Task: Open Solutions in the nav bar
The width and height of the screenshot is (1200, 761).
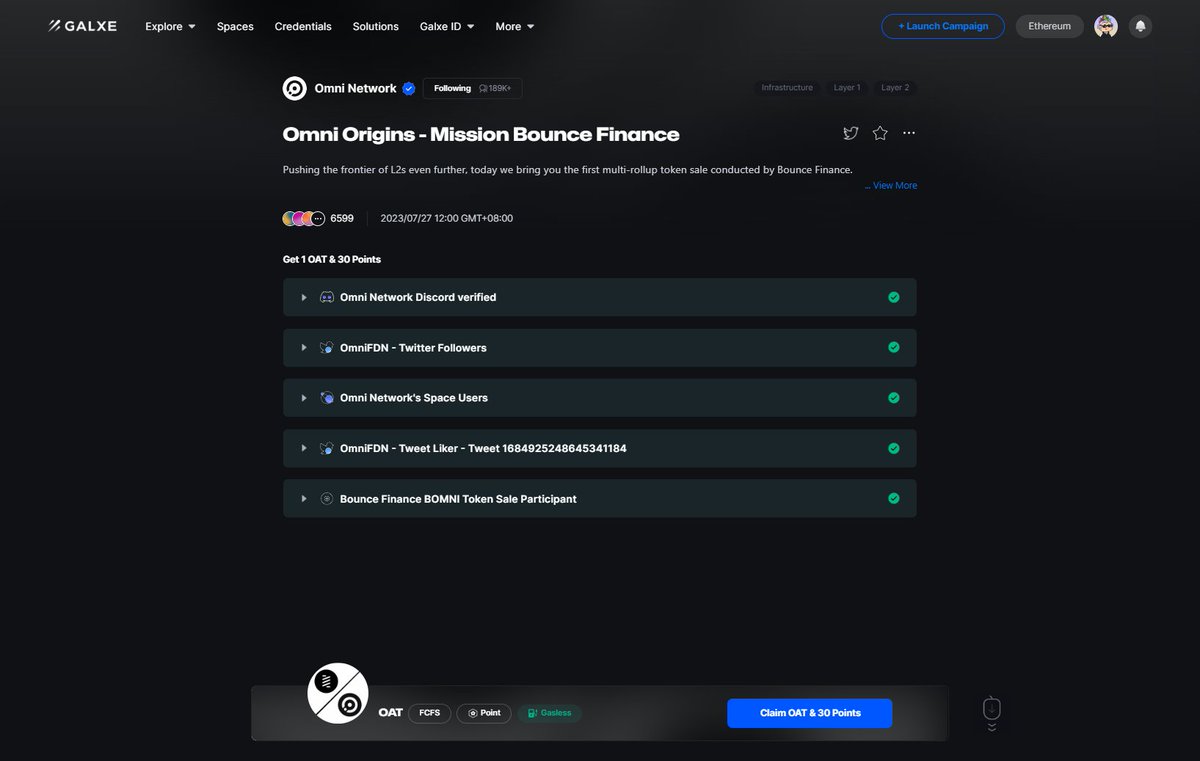Action: click(x=376, y=26)
